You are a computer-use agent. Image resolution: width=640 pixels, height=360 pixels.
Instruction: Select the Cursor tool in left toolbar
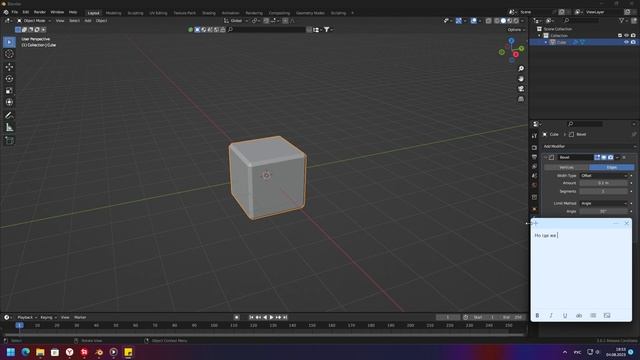(x=9, y=54)
